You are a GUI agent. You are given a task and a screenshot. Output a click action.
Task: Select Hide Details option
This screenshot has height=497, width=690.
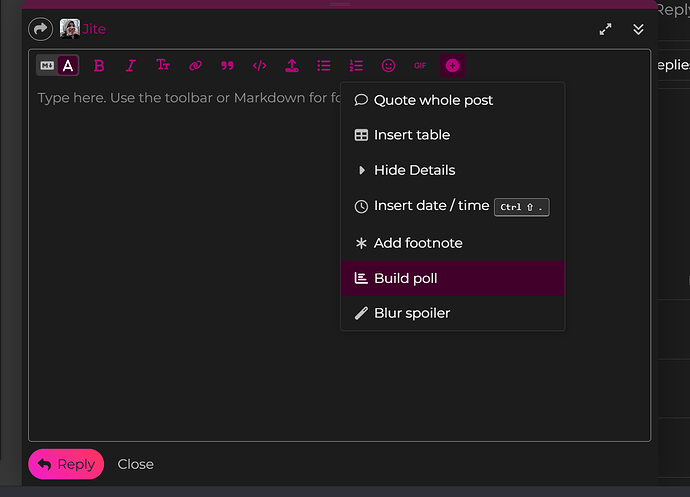pyautogui.click(x=452, y=170)
